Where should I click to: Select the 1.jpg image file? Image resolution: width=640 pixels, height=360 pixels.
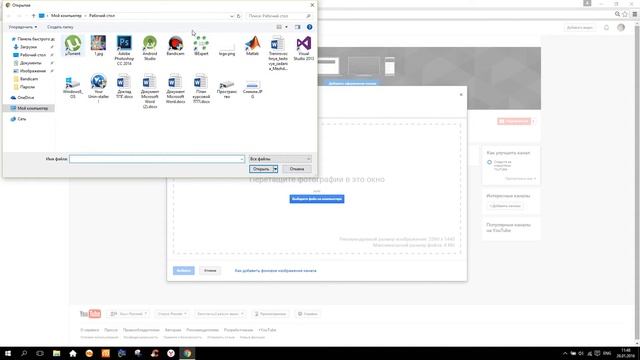click(98, 45)
